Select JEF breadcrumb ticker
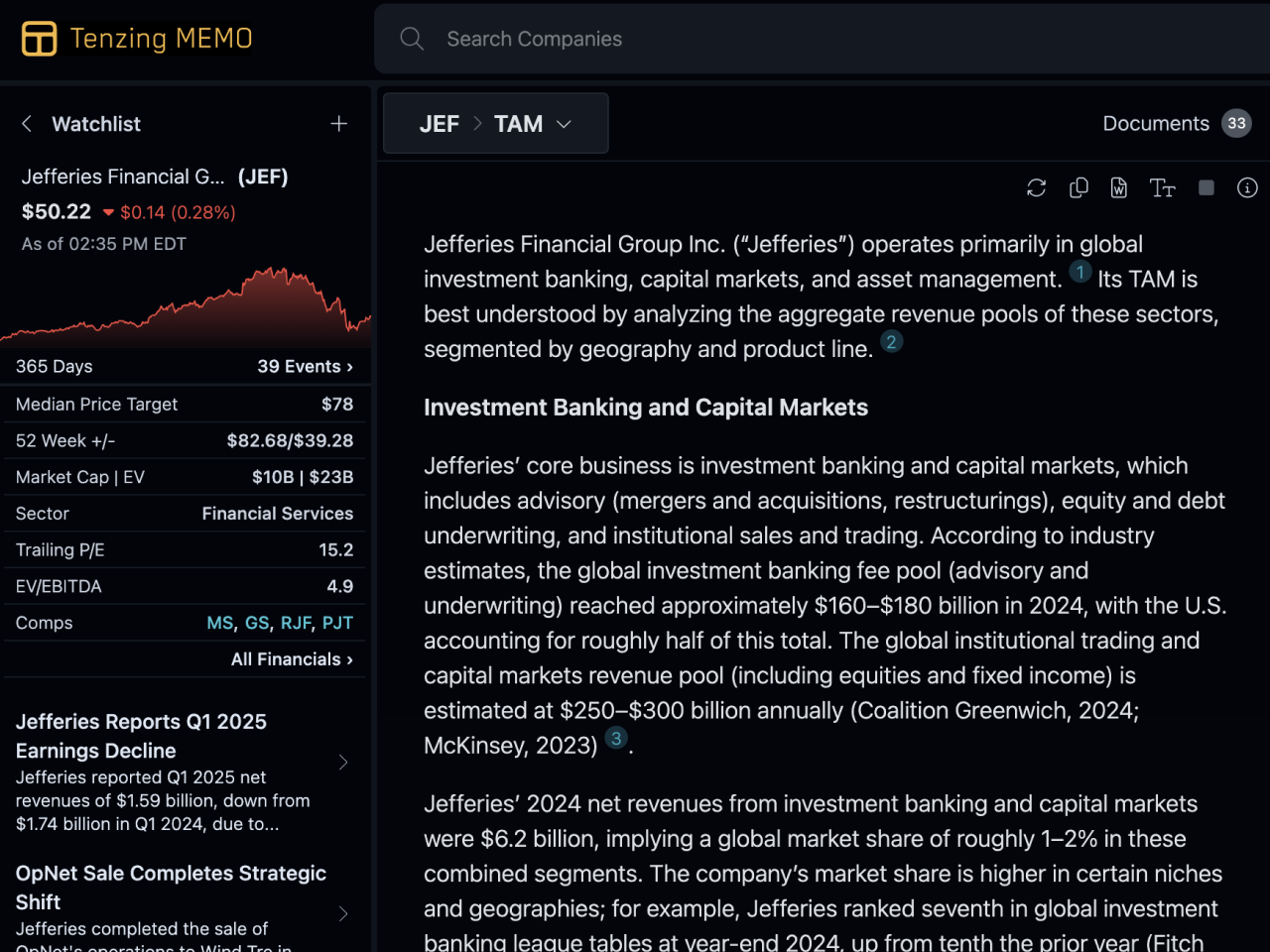 [x=439, y=123]
